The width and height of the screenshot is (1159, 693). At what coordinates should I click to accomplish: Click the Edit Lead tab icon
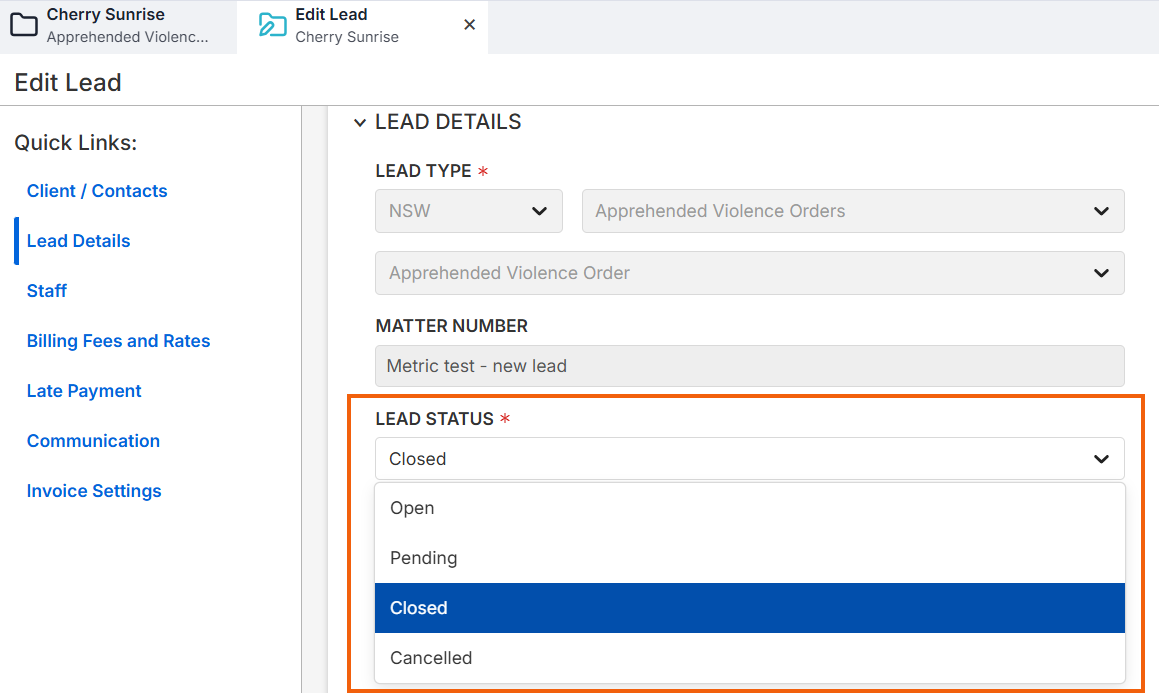(272, 25)
